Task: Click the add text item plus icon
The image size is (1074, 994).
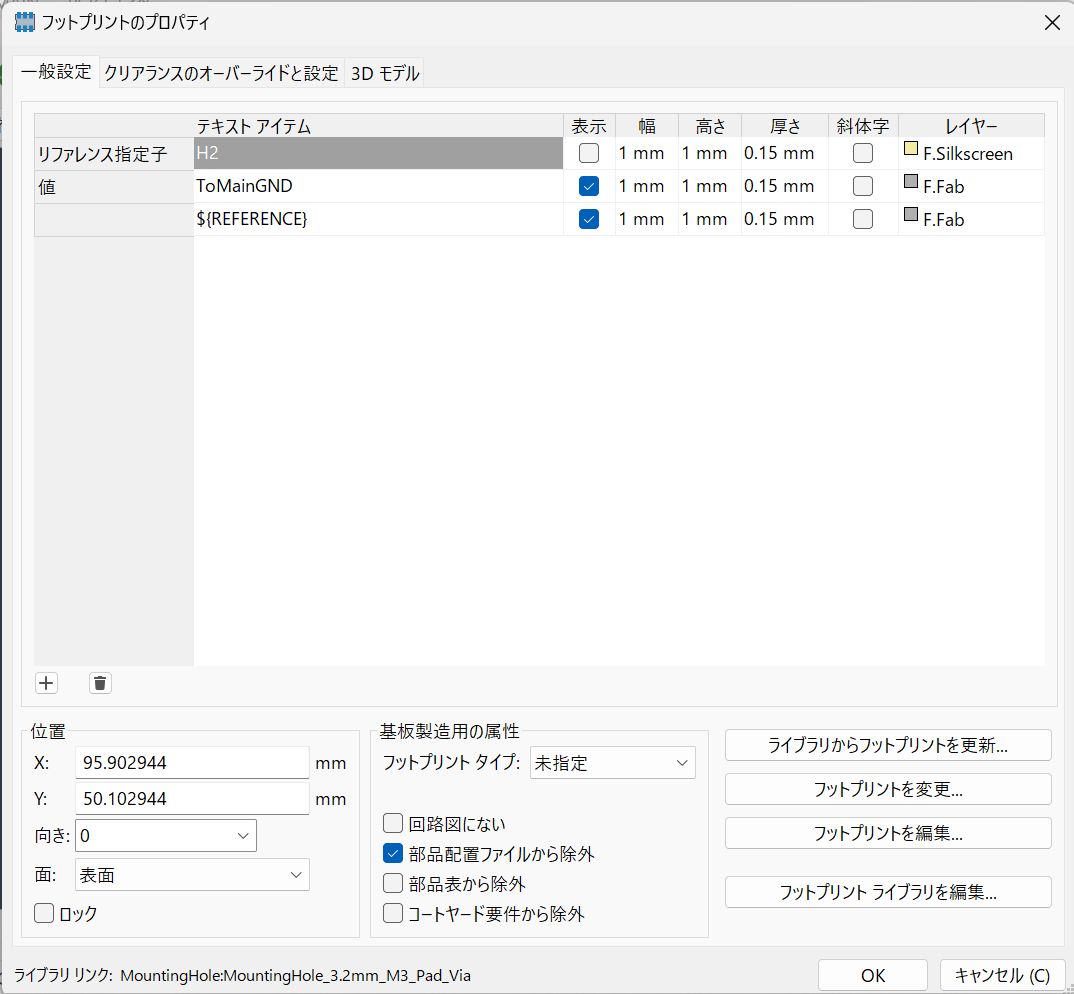Action: click(46, 683)
